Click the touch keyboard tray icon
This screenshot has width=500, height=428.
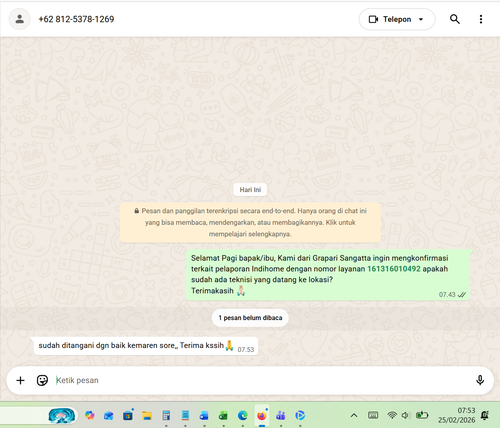(373, 415)
